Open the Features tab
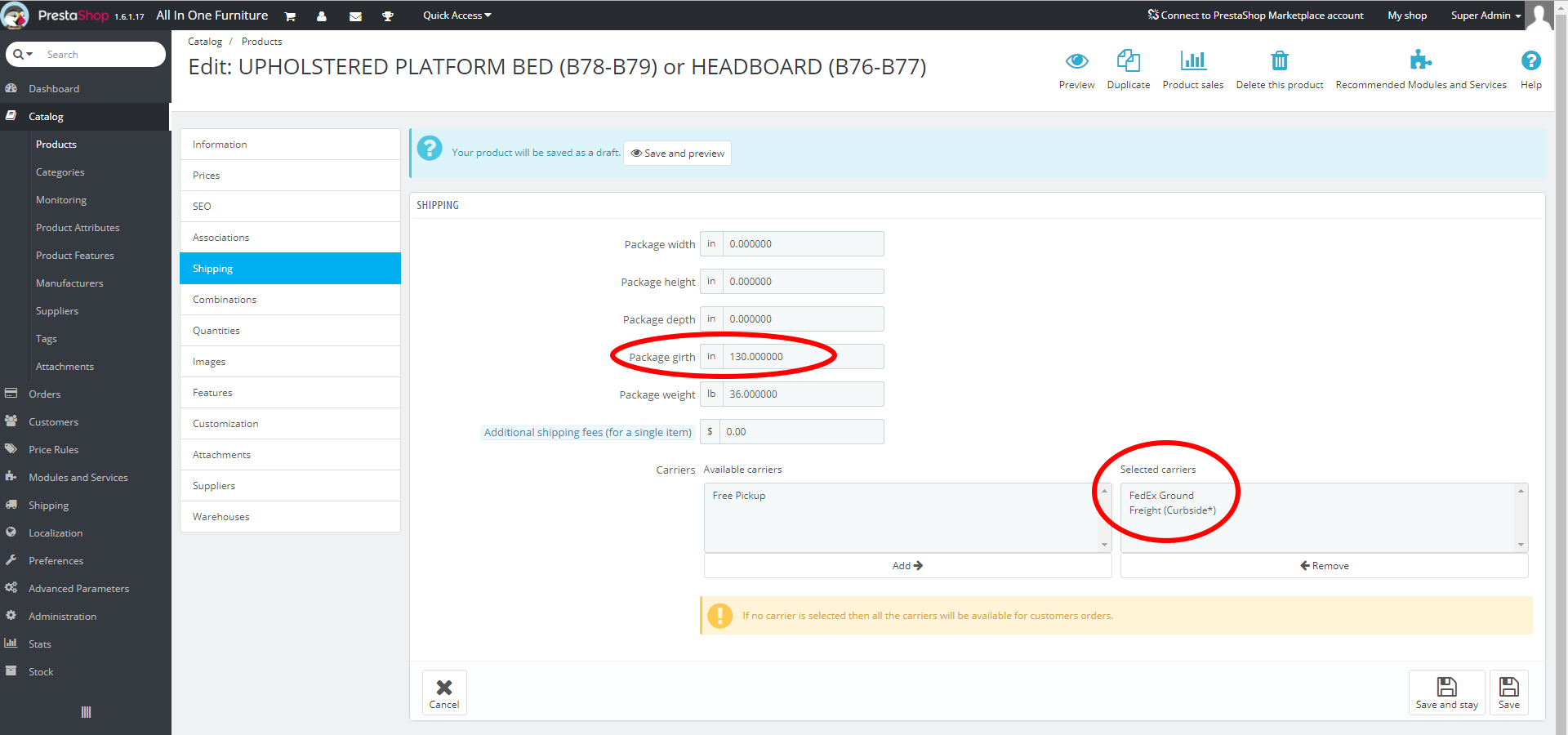This screenshot has height=735, width=1568. click(290, 393)
